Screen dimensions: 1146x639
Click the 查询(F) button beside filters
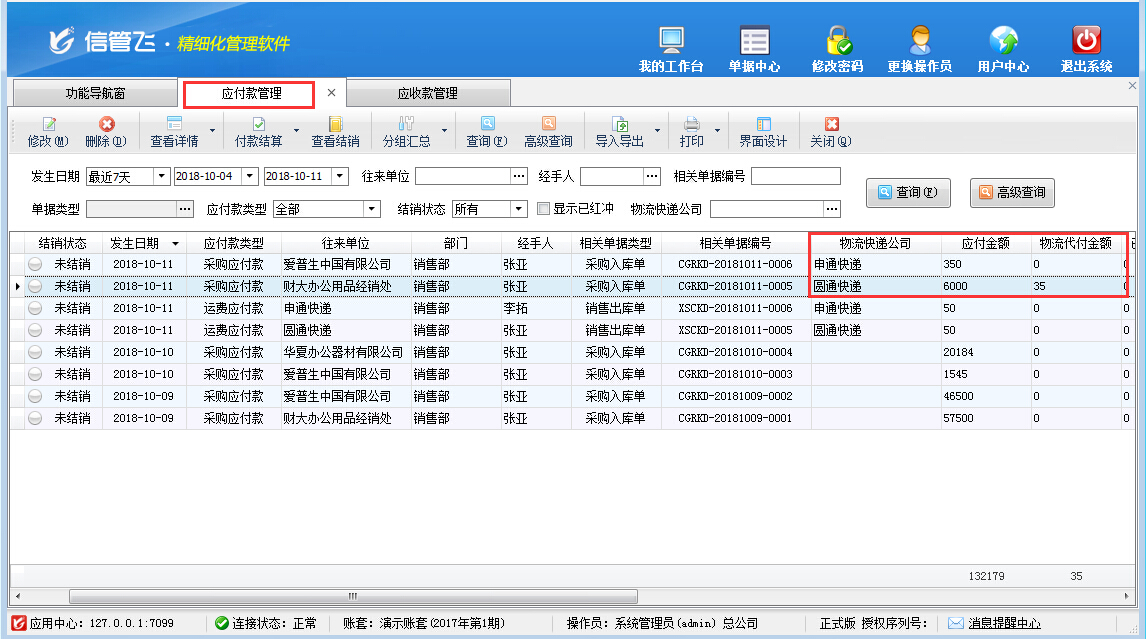pyautogui.click(x=908, y=192)
